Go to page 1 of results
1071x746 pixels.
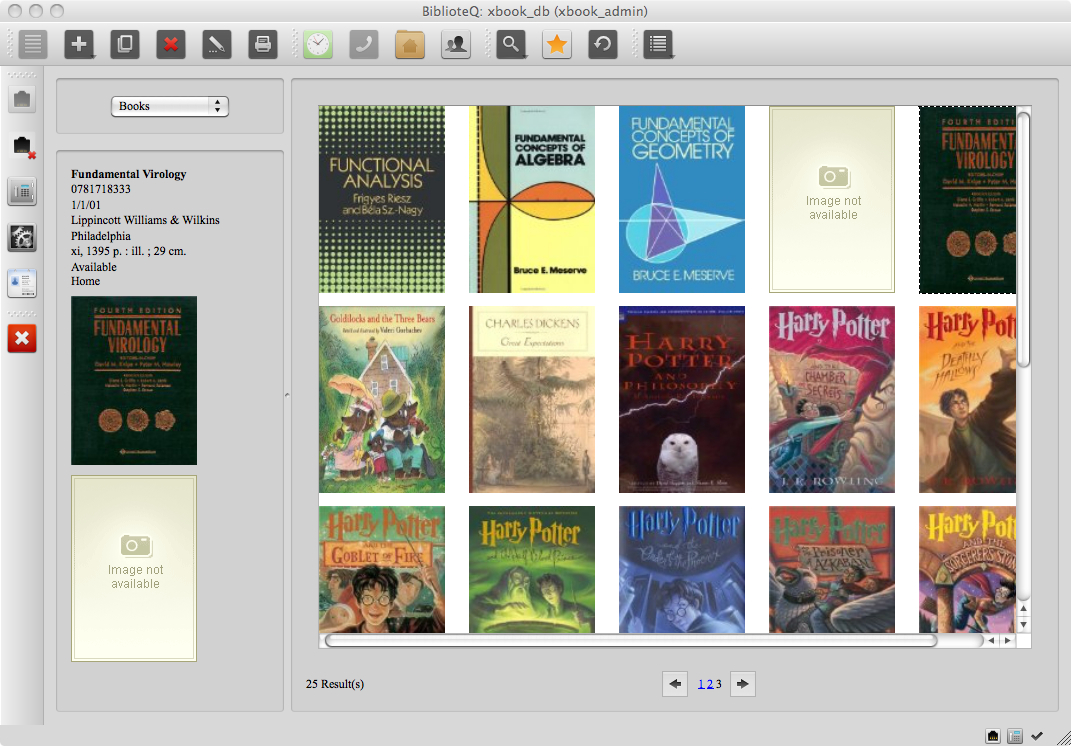pos(701,684)
